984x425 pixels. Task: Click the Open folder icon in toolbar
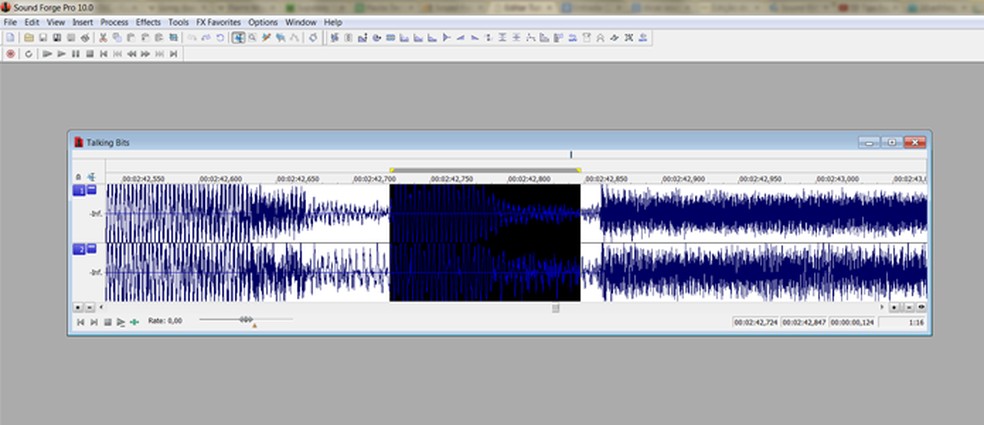click(x=28, y=38)
